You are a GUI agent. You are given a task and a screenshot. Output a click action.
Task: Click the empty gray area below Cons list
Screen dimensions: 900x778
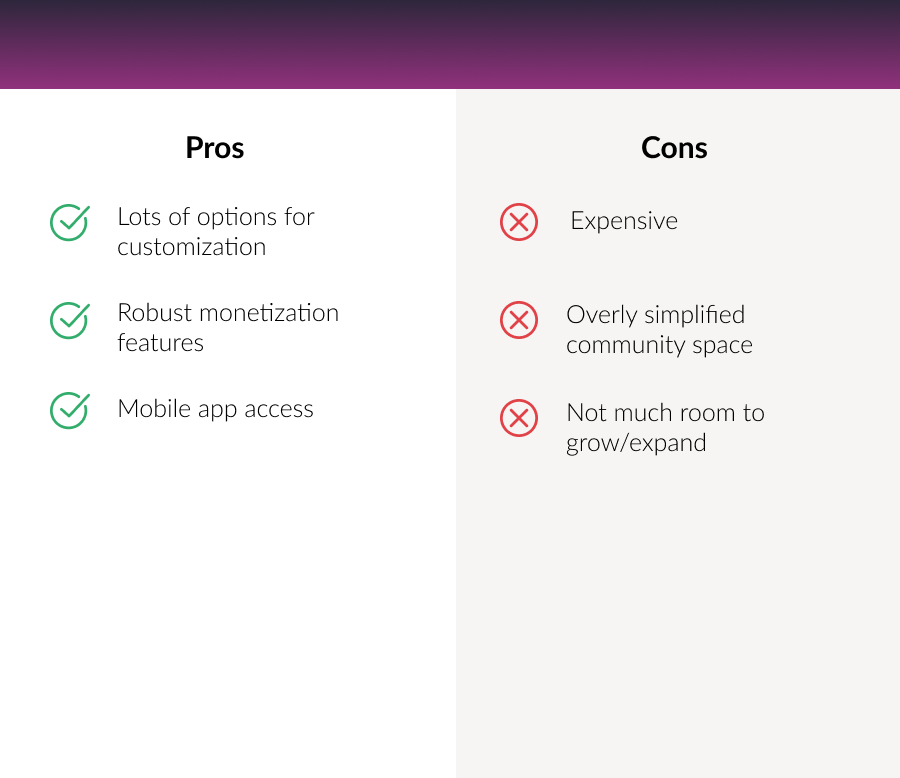[x=678, y=620]
